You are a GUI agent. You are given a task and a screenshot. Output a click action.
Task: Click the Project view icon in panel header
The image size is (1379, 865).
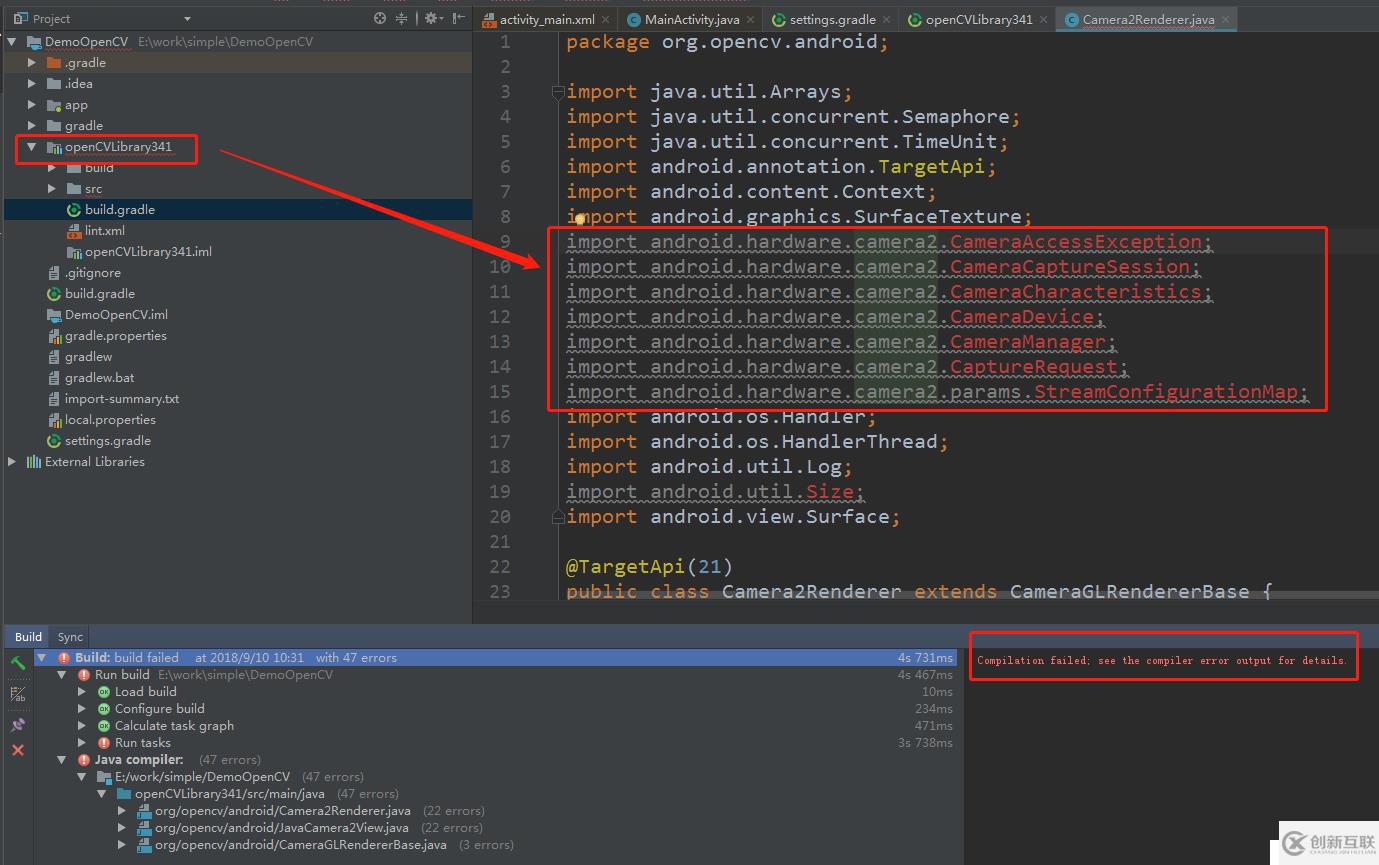click(20, 18)
